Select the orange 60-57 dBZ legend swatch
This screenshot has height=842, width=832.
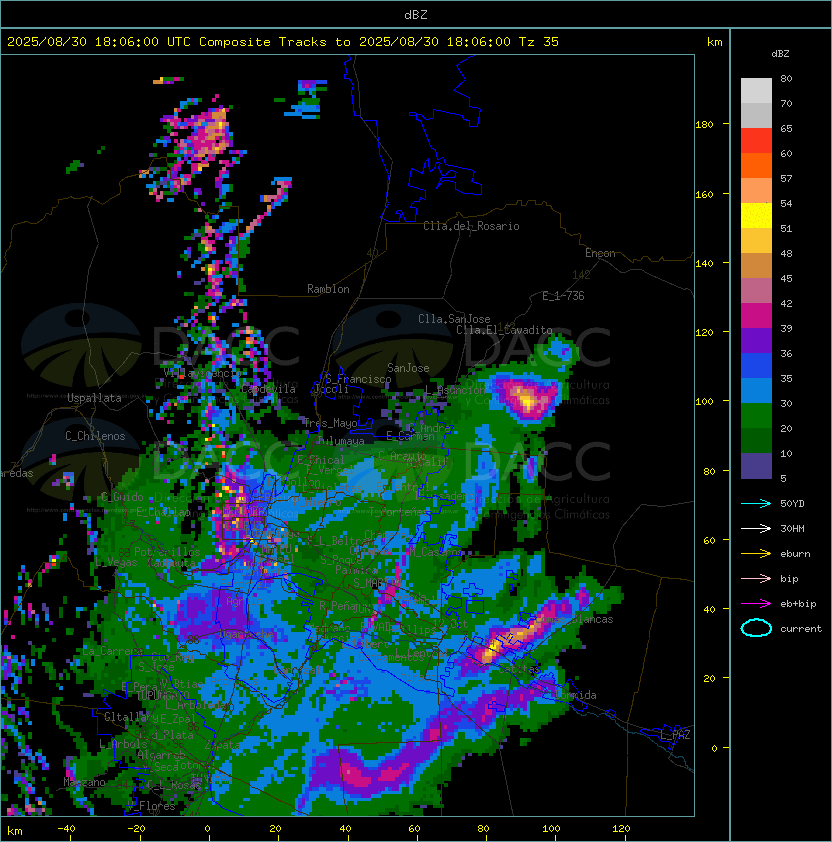tap(756, 165)
